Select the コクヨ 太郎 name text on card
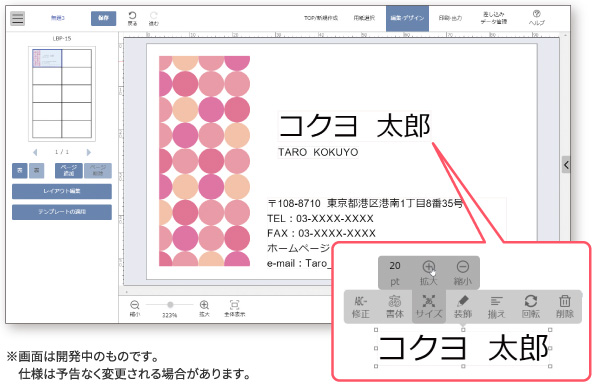Screen dimensions: 596x386 click(354, 126)
